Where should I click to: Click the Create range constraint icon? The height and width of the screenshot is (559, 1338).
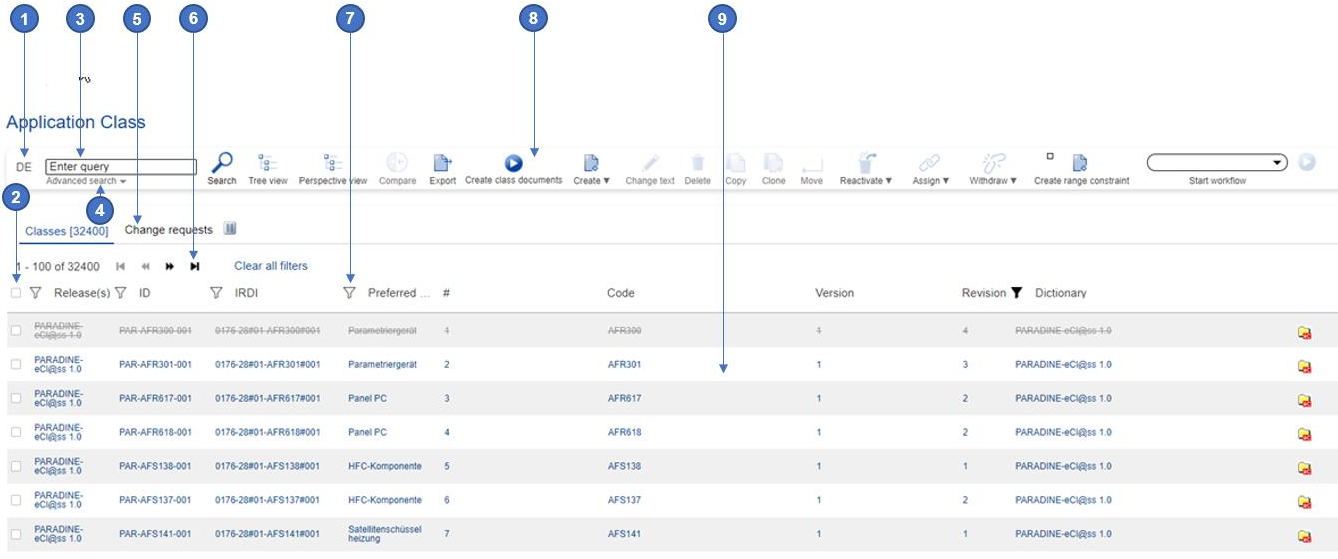tap(1080, 163)
